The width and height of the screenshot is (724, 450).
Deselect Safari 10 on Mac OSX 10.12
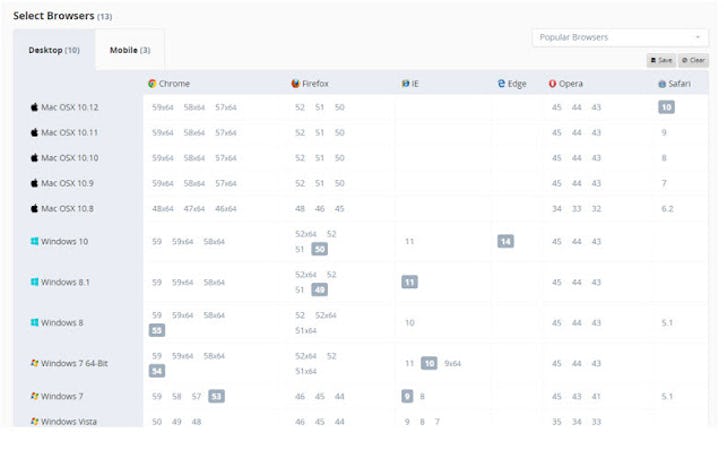[x=666, y=107]
